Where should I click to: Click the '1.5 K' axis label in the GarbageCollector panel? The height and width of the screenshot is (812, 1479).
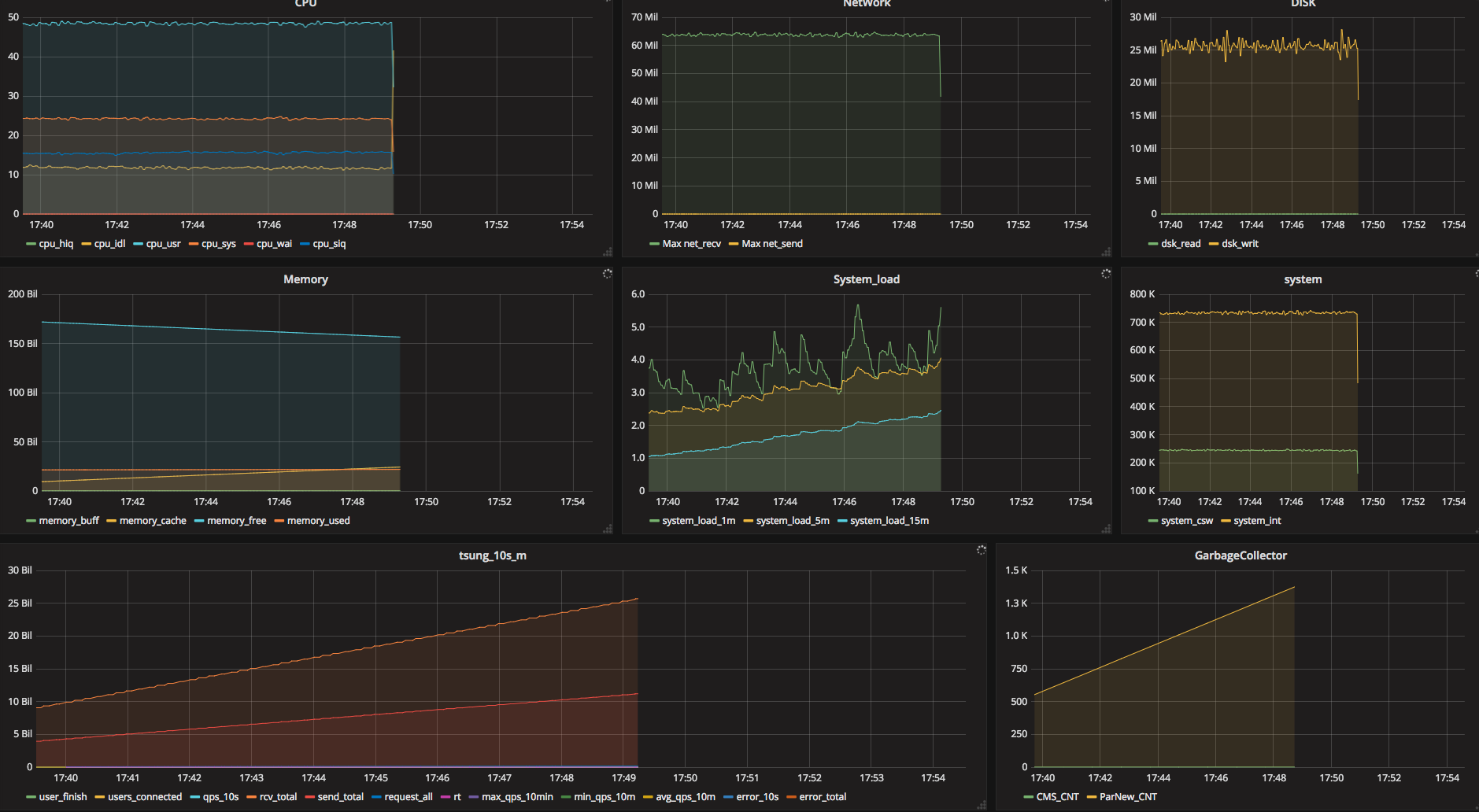click(1016, 570)
